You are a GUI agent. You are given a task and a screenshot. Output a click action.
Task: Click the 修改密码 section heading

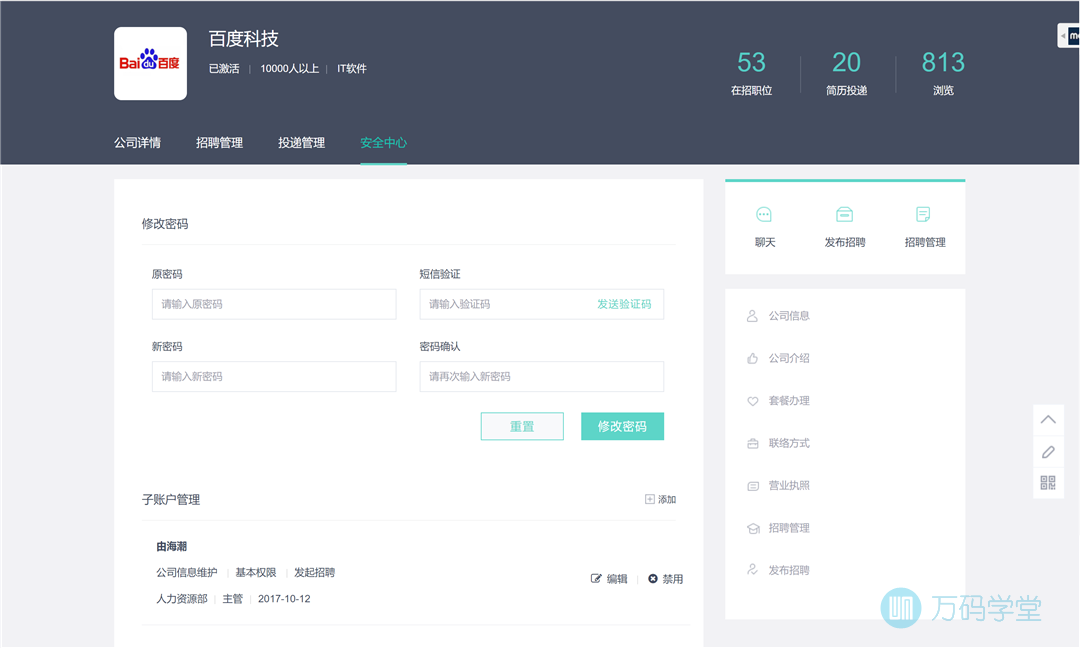(x=165, y=224)
